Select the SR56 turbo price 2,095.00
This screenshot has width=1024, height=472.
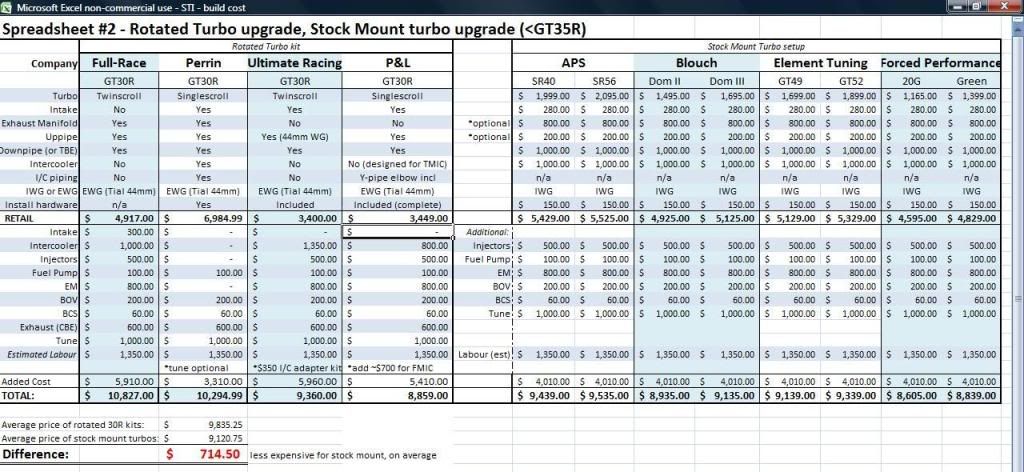point(604,96)
